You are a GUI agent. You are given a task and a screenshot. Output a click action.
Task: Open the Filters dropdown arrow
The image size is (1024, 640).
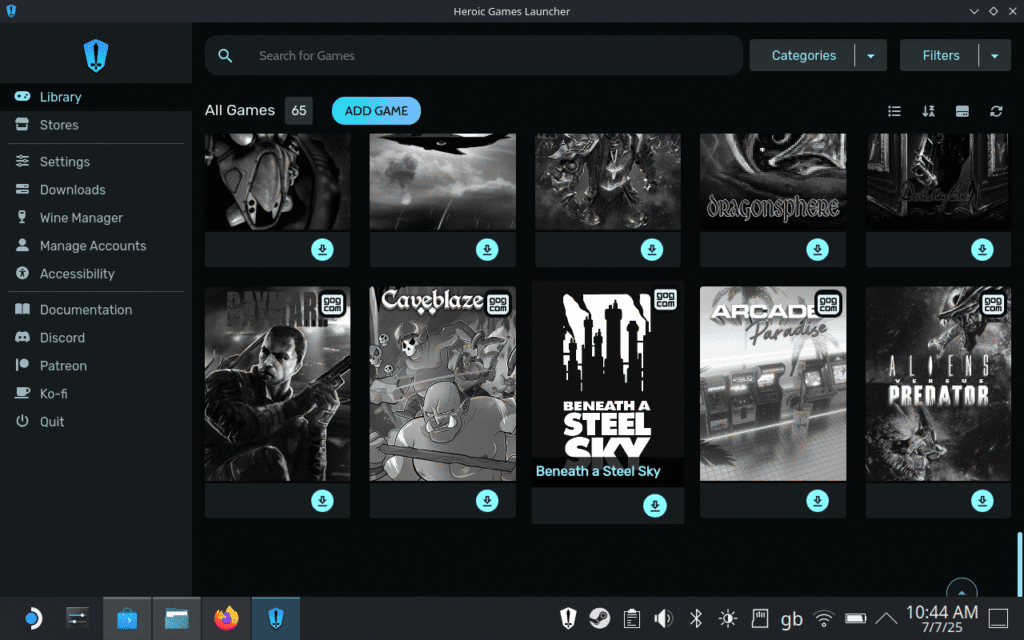coord(994,56)
